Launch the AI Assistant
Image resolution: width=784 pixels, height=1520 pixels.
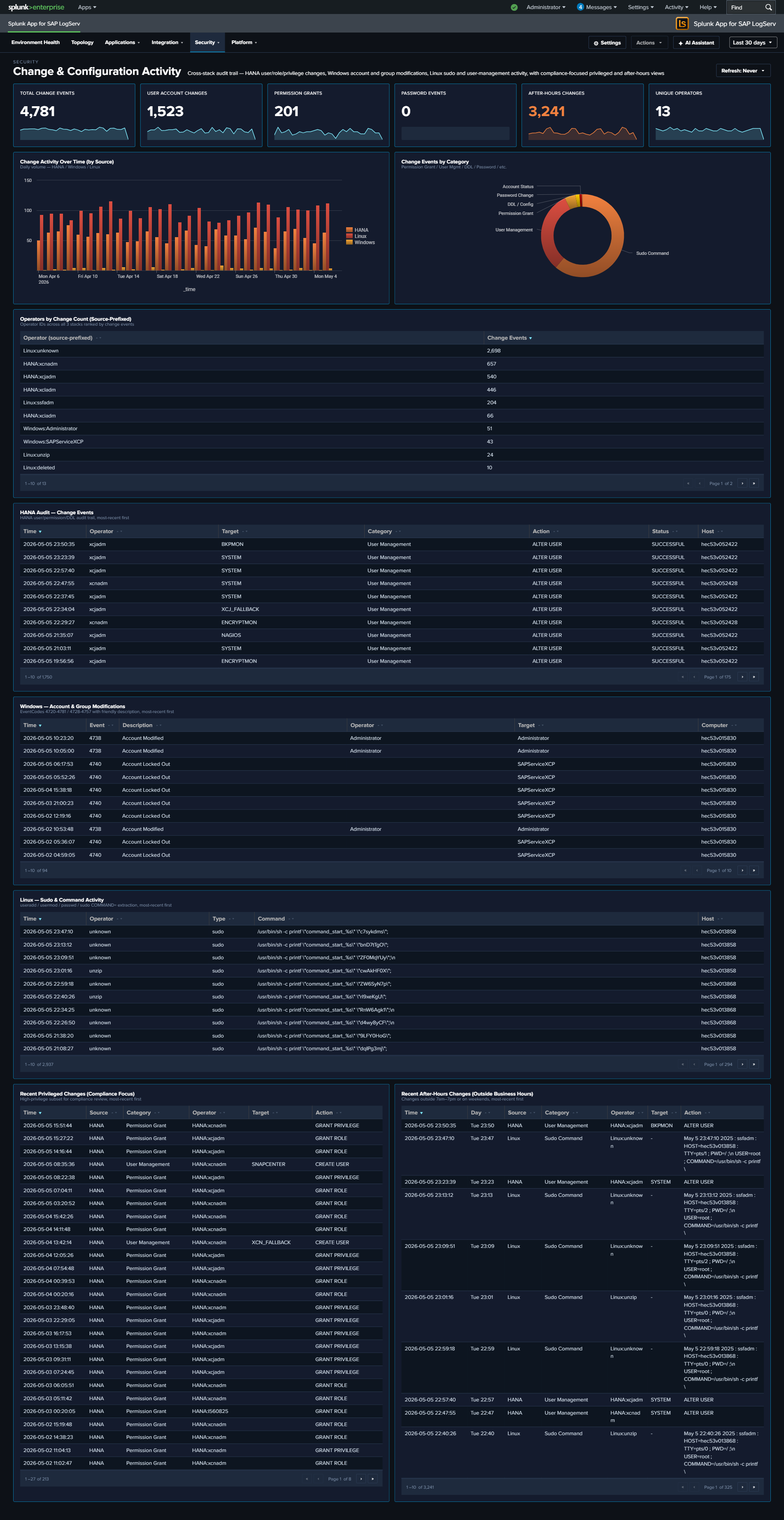696,42
